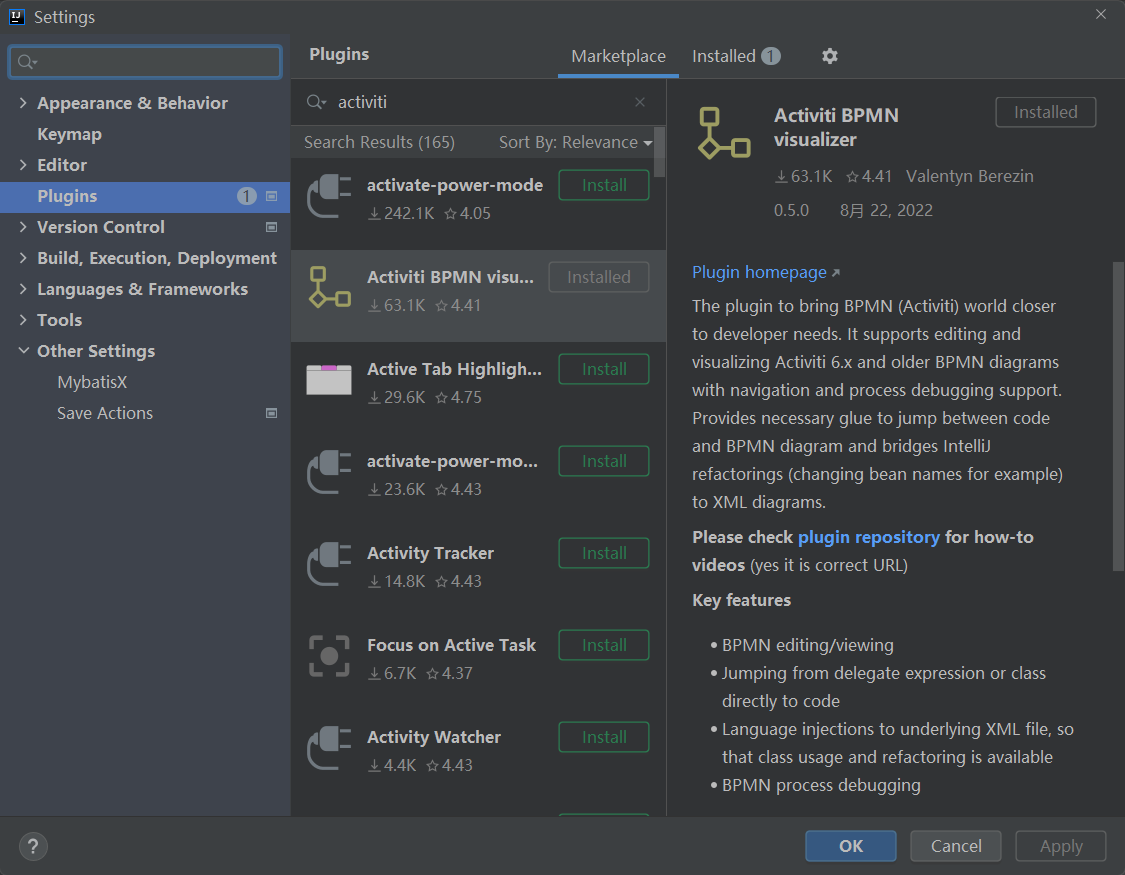Select the Active Tab Highlighter plugin icon

tap(329, 379)
